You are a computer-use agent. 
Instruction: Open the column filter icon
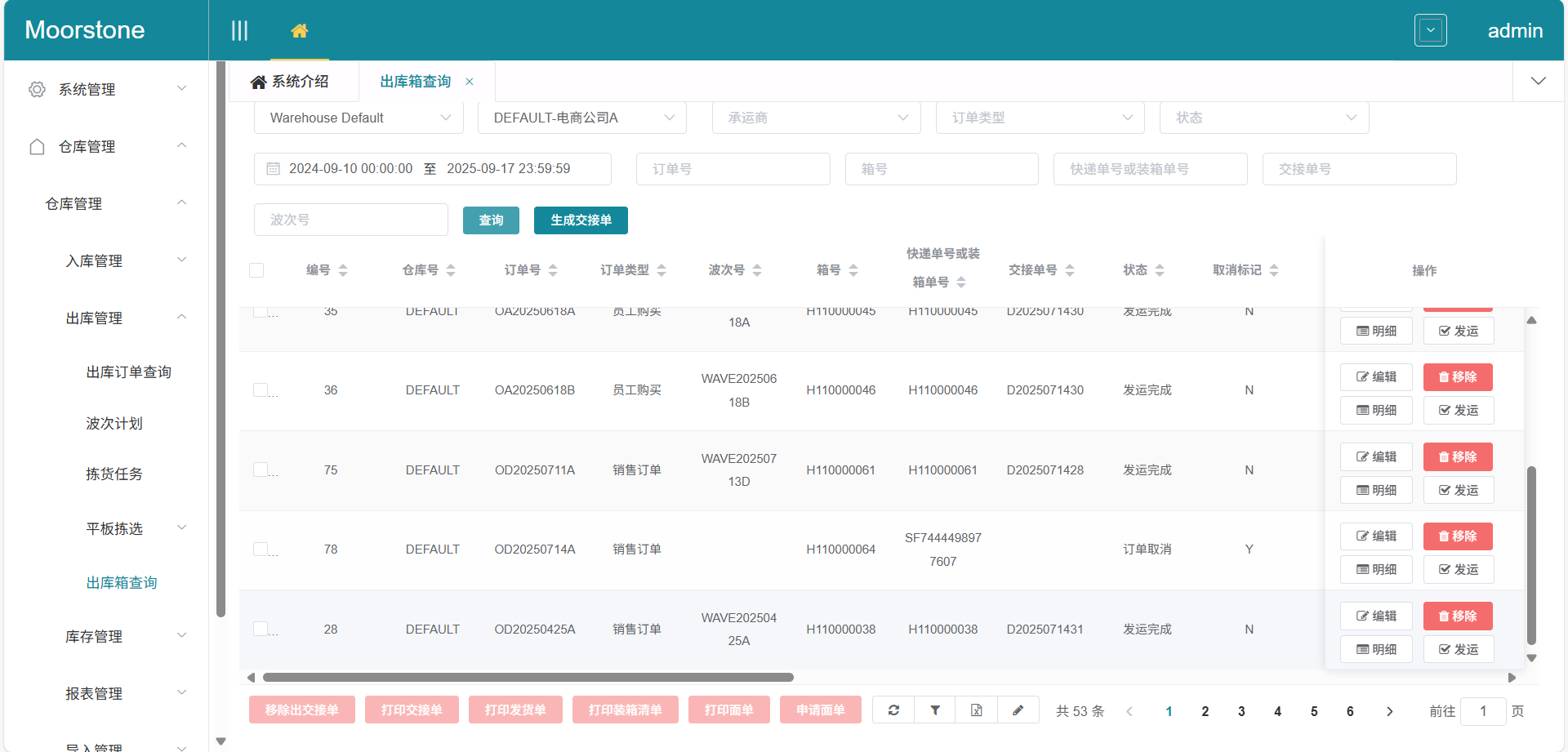[x=934, y=710]
